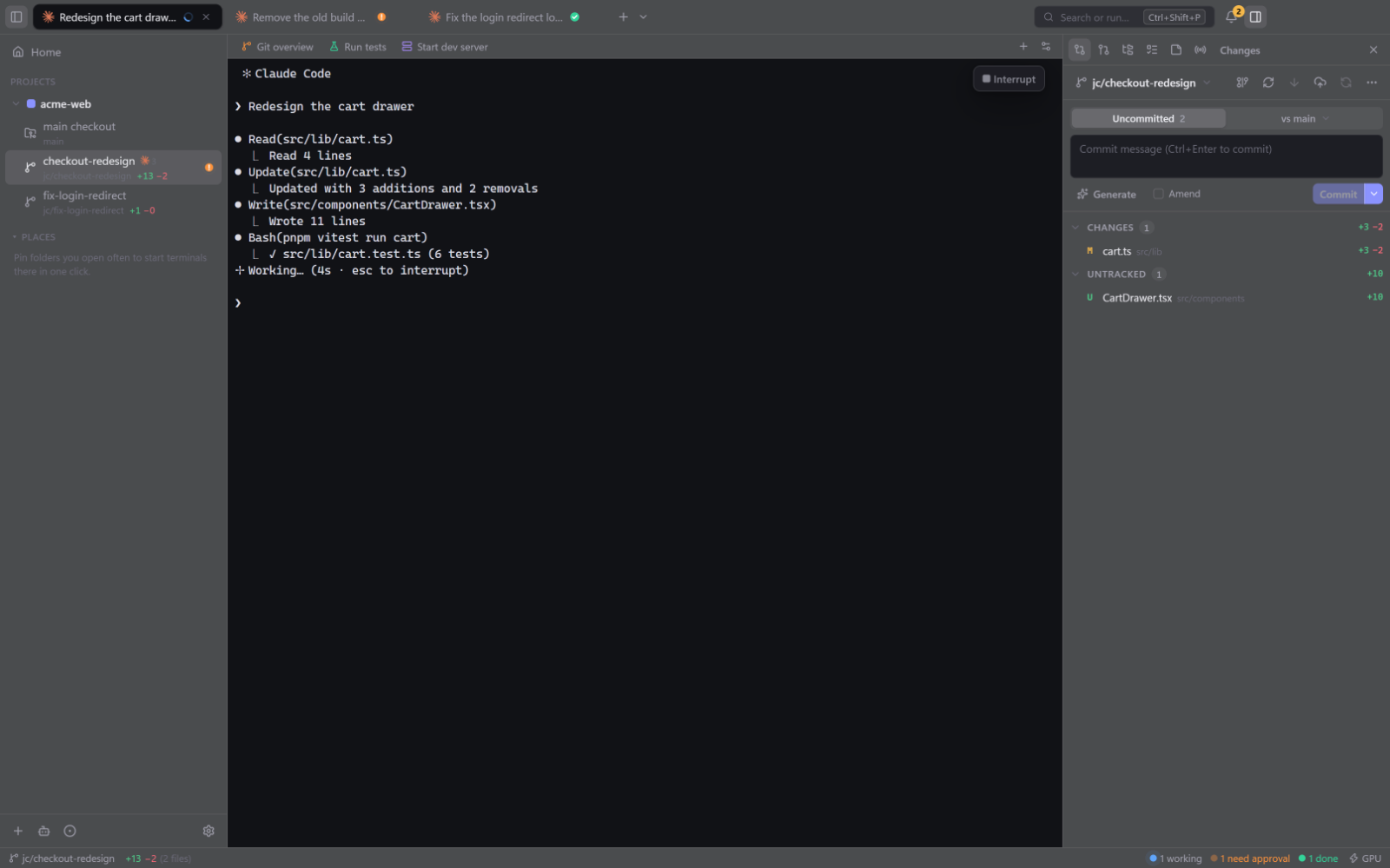The image size is (1390, 868).
Task: Open the shortcut settings sliders icon
Action: pyautogui.click(x=1046, y=47)
